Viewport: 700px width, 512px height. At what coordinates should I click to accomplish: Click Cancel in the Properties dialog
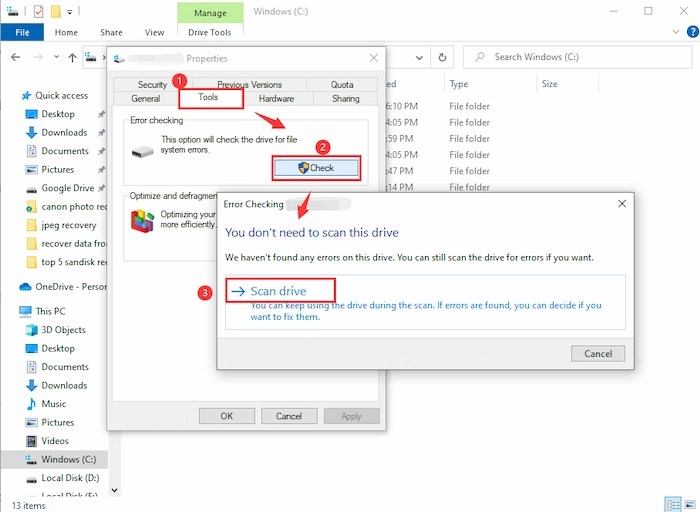(289, 416)
